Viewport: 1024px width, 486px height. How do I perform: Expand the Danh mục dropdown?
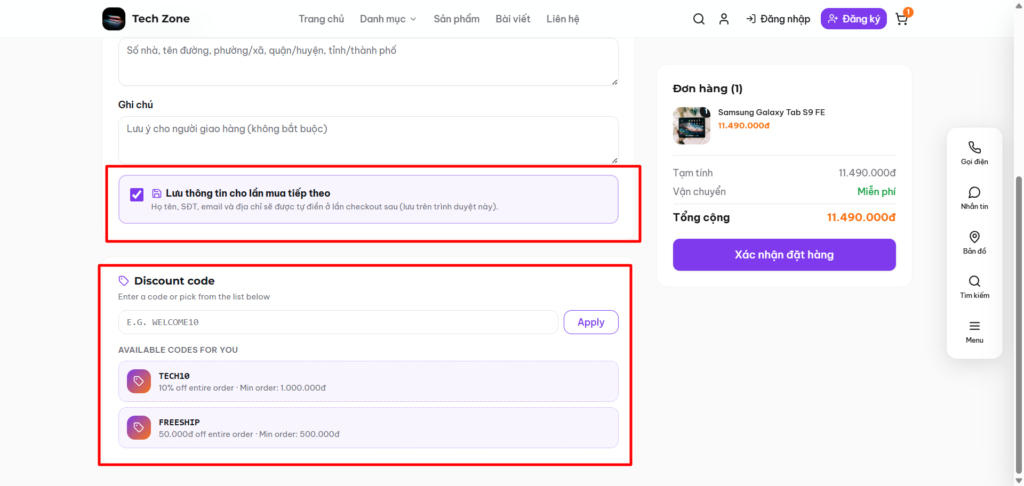[388, 19]
